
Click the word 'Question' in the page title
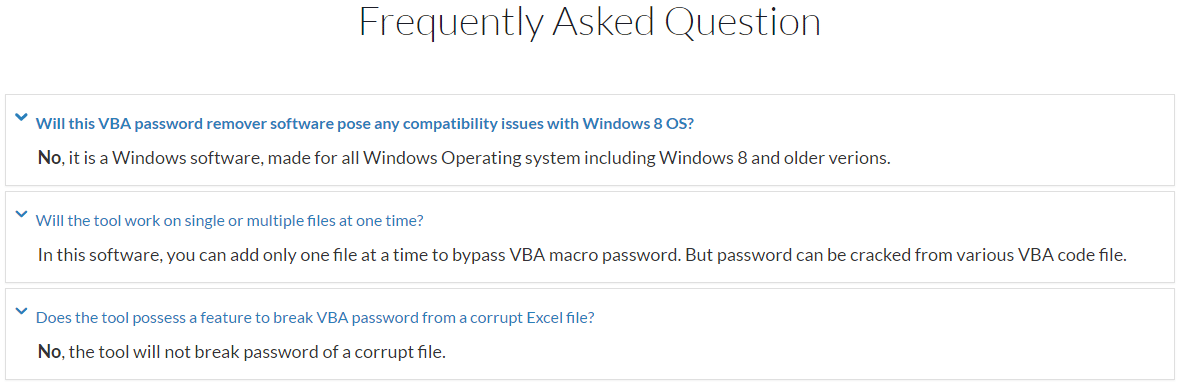click(x=743, y=23)
